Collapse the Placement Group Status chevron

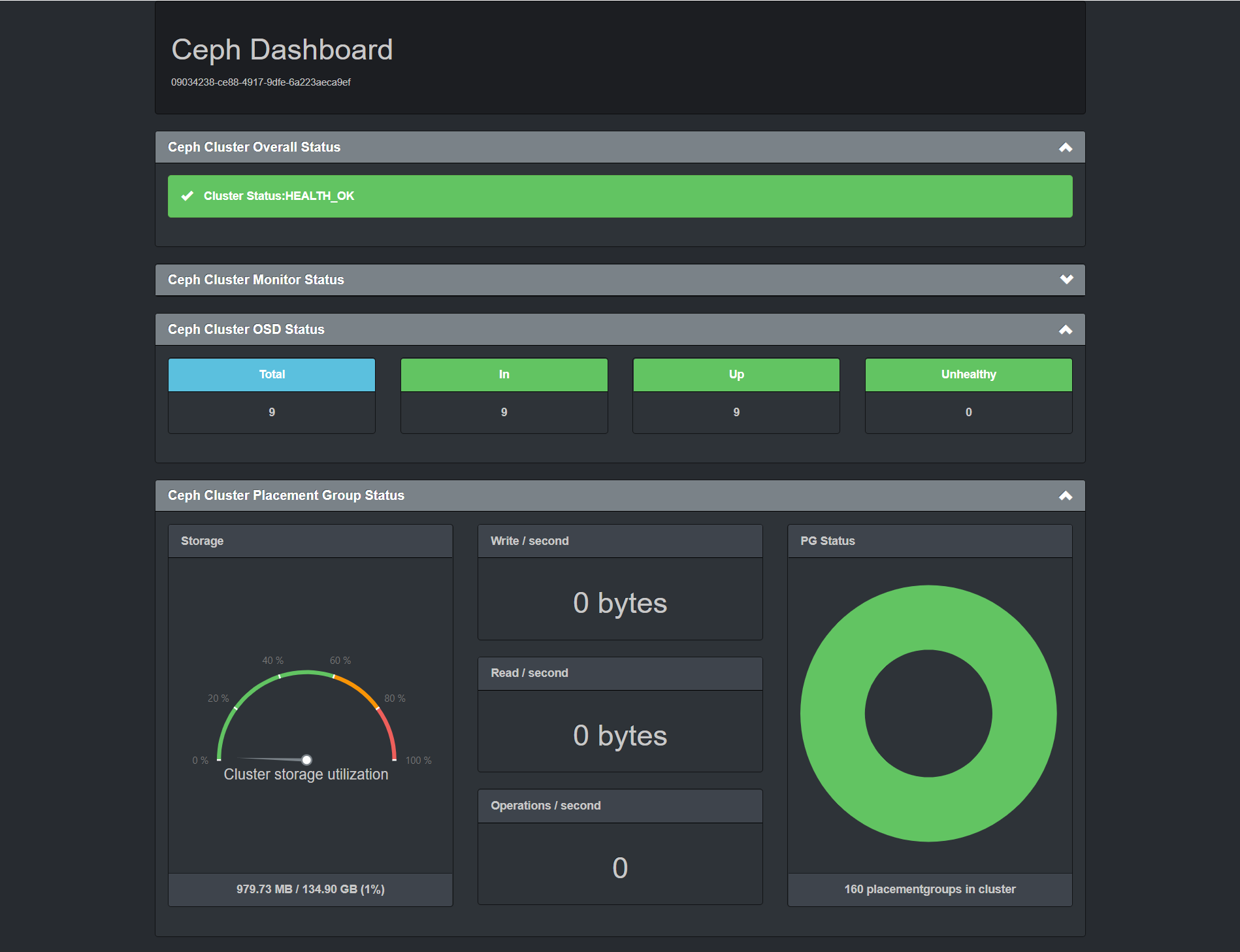click(1066, 496)
